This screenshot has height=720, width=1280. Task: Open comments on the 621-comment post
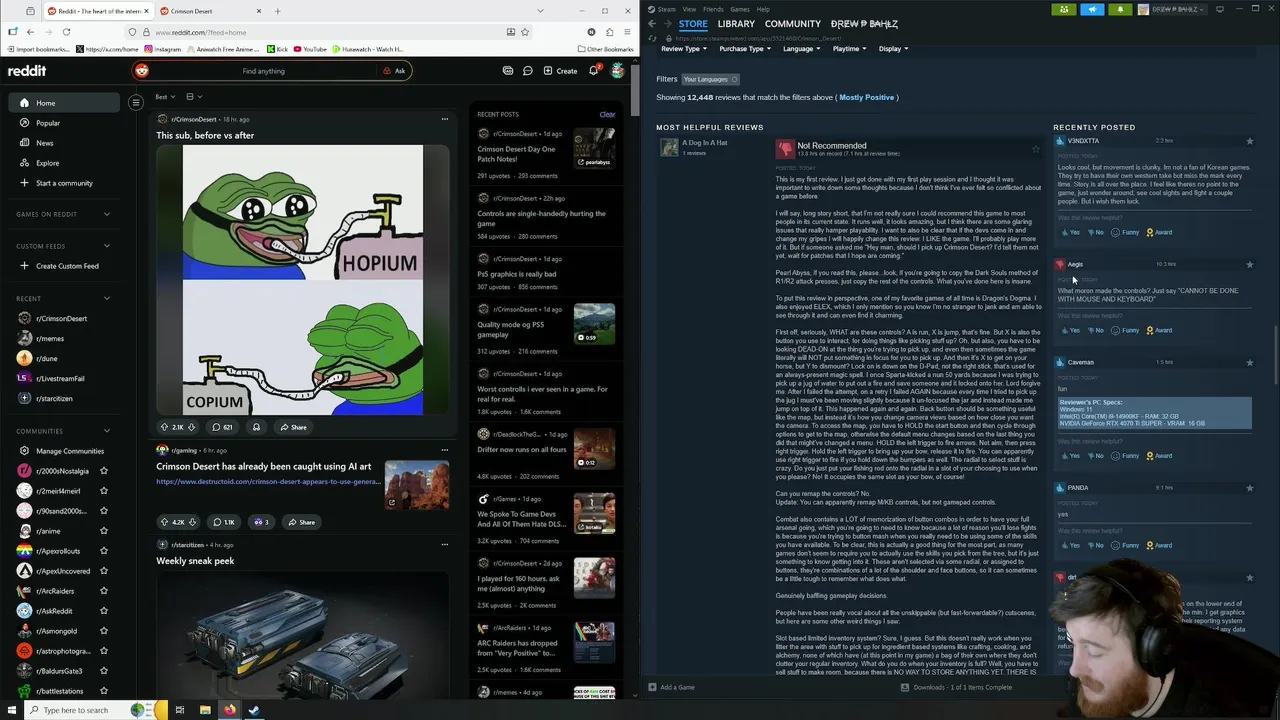222,427
